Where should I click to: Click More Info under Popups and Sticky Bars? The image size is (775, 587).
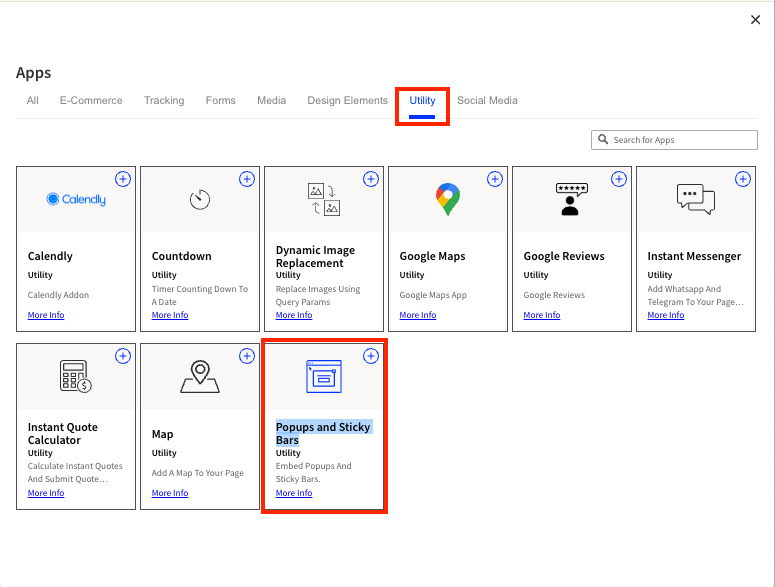[294, 493]
